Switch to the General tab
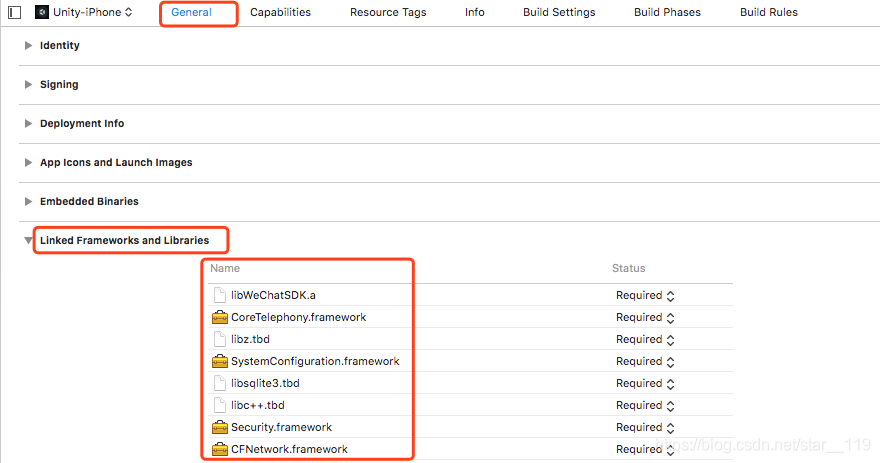This screenshot has height=463, width=880. pos(191,12)
